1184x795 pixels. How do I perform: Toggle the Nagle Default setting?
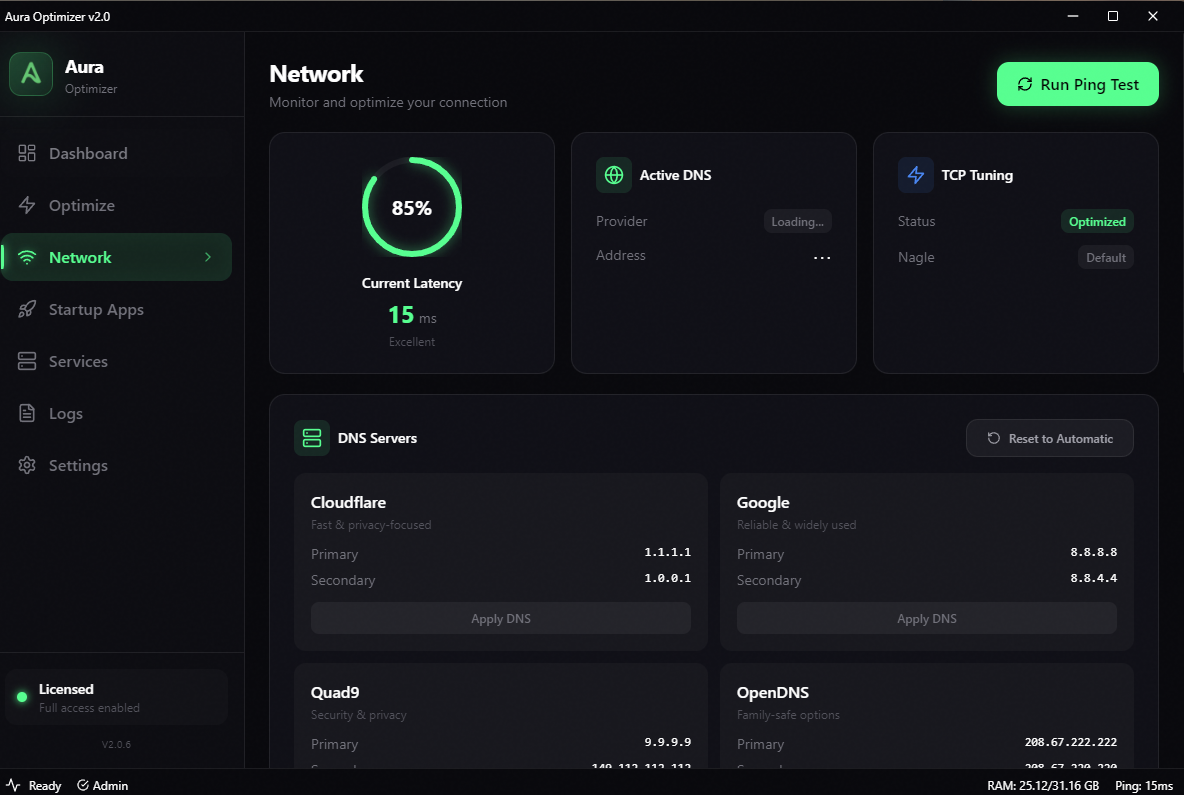click(1105, 257)
